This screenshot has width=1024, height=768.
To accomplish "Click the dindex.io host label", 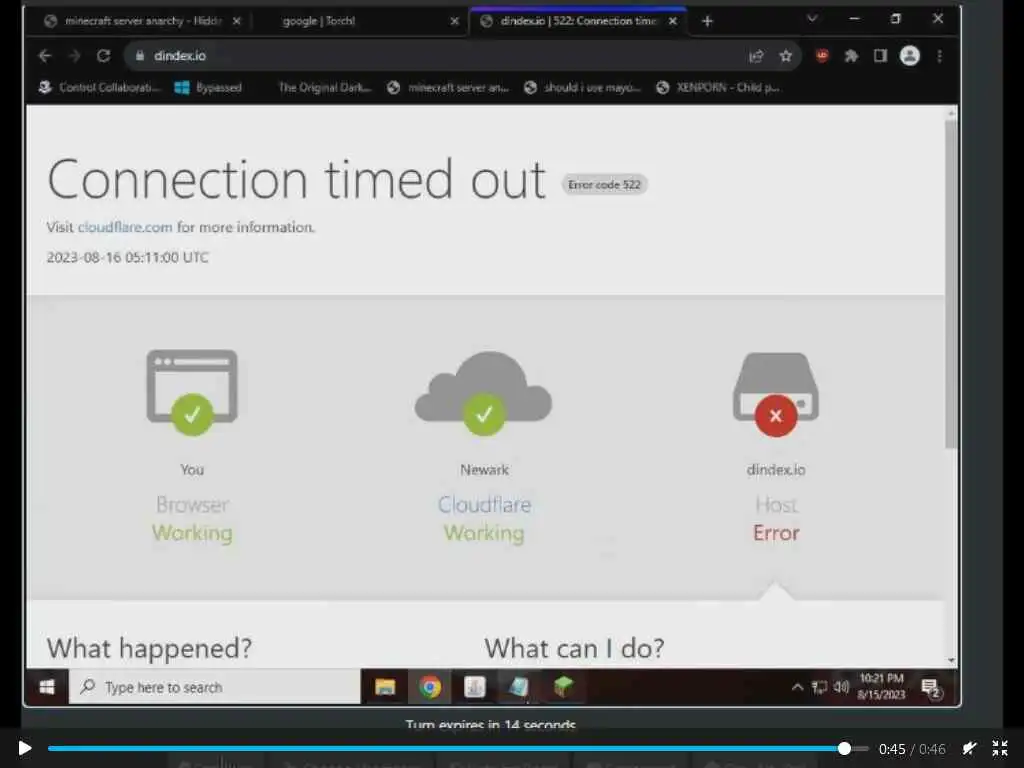I will pyautogui.click(x=776, y=470).
